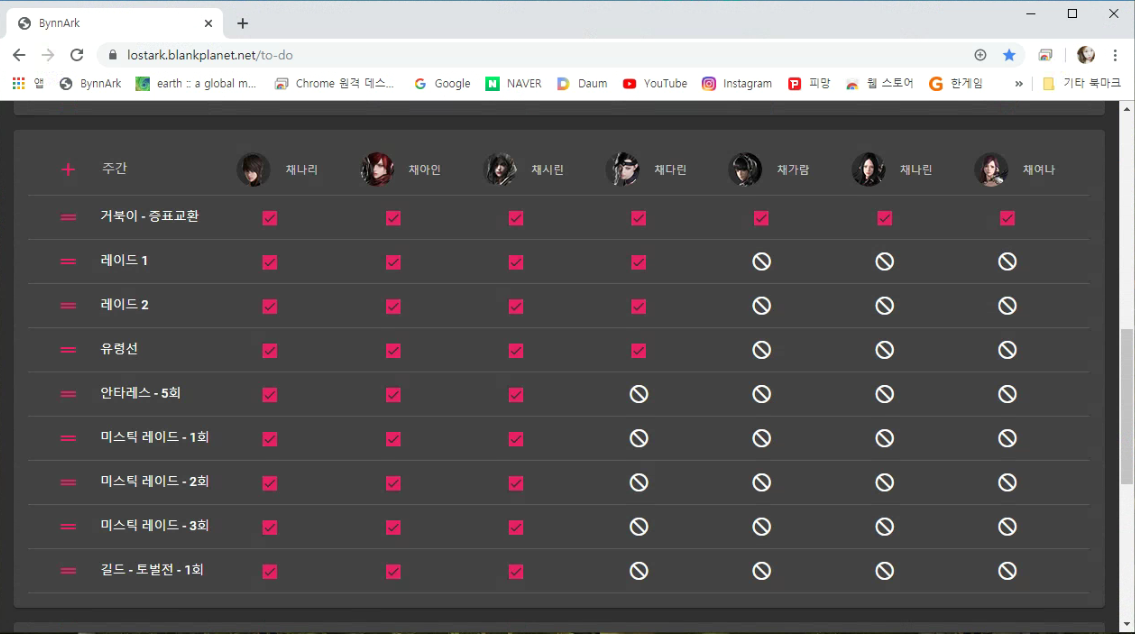The height and width of the screenshot is (634, 1135).
Task: Add a new weekly task with plus icon
Action: (68, 169)
